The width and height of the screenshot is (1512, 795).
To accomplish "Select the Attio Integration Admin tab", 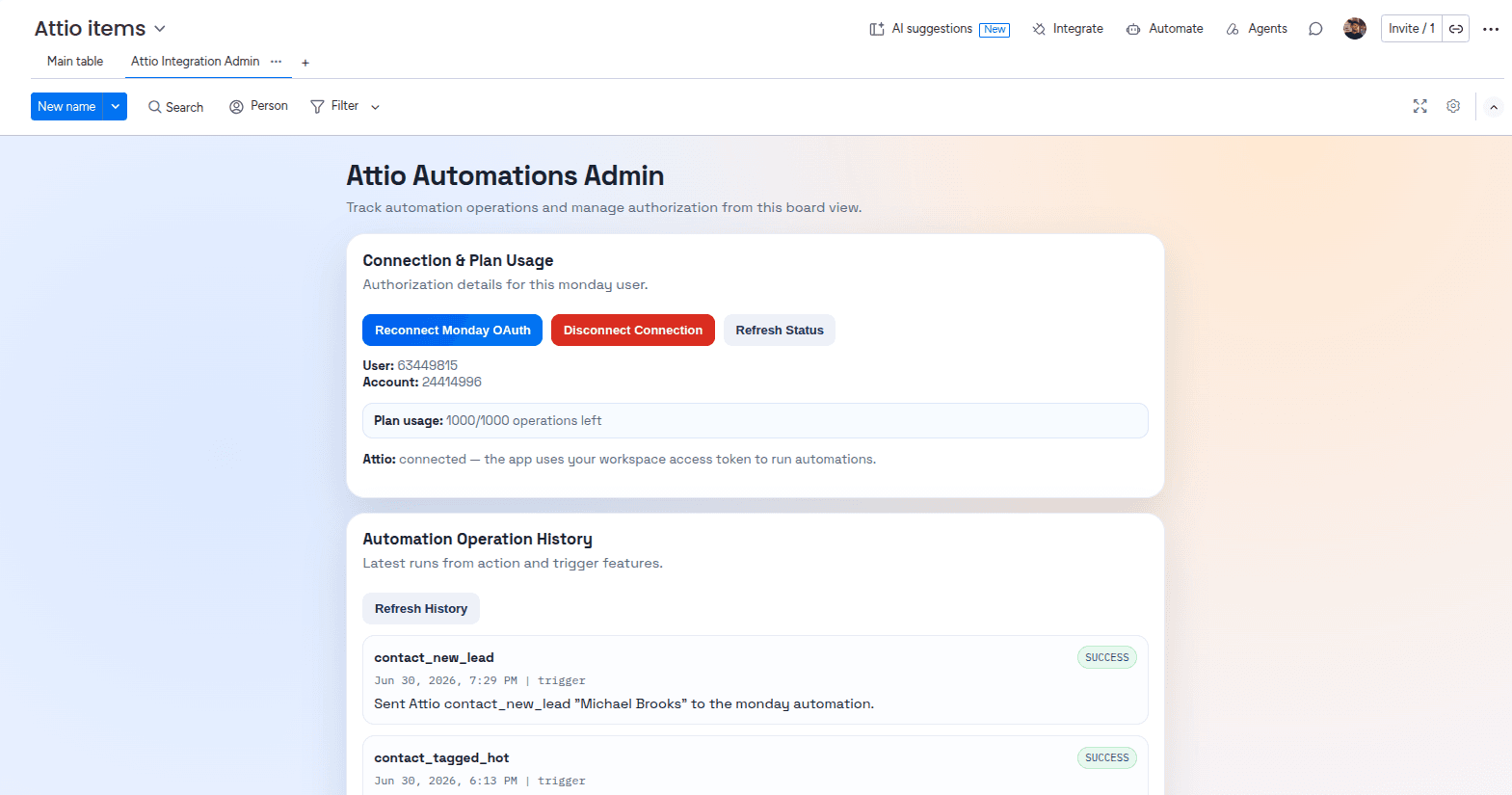I will (x=196, y=61).
